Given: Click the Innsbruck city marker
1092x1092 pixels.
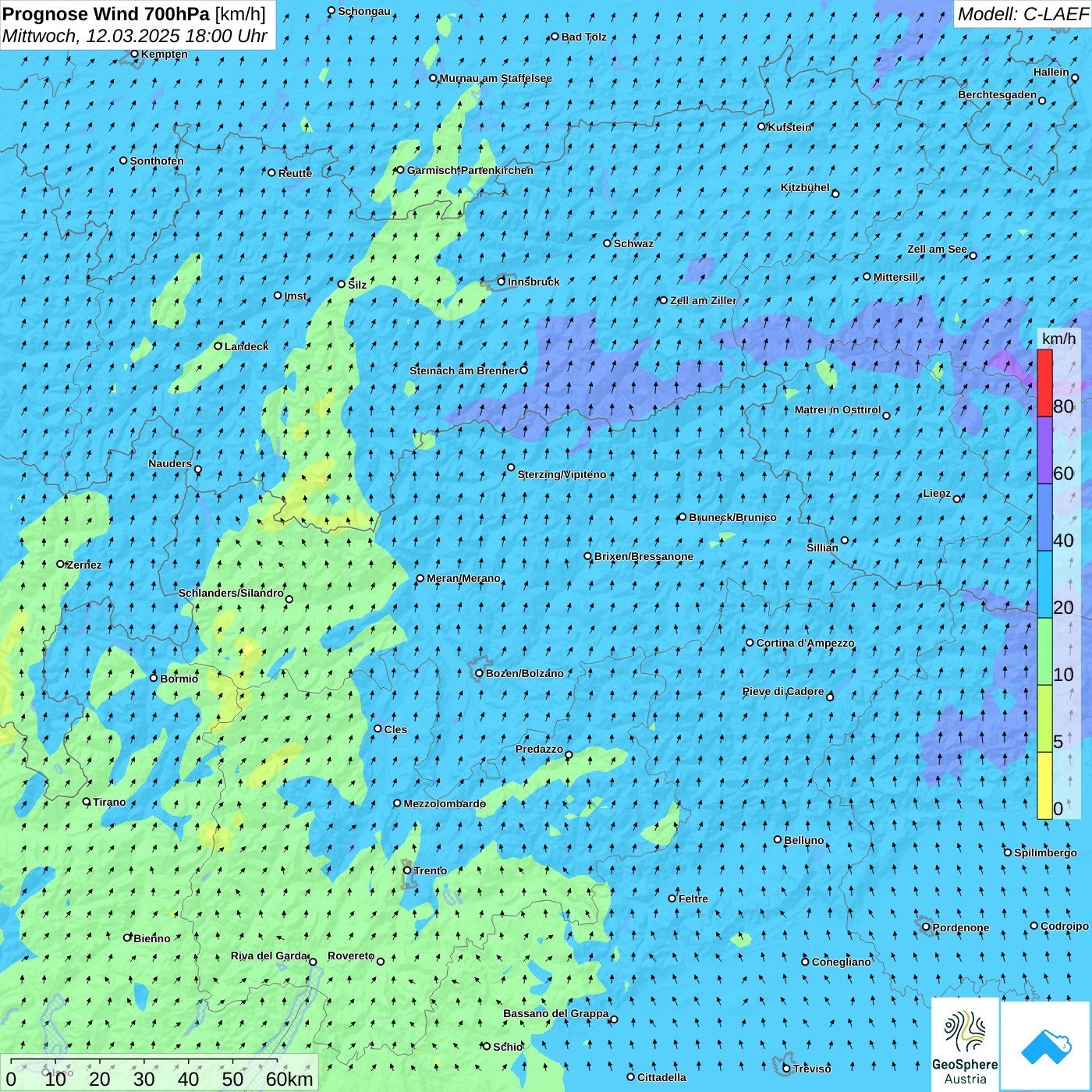Looking at the screenshot, I should tap(502, 282).
